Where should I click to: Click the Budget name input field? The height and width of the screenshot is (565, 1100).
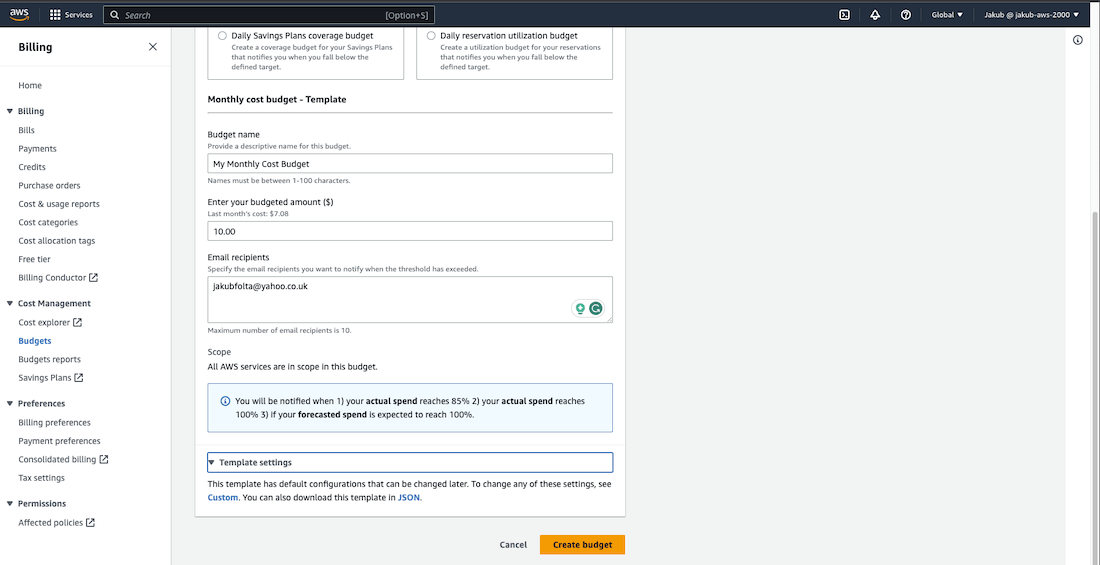(410, 164)
